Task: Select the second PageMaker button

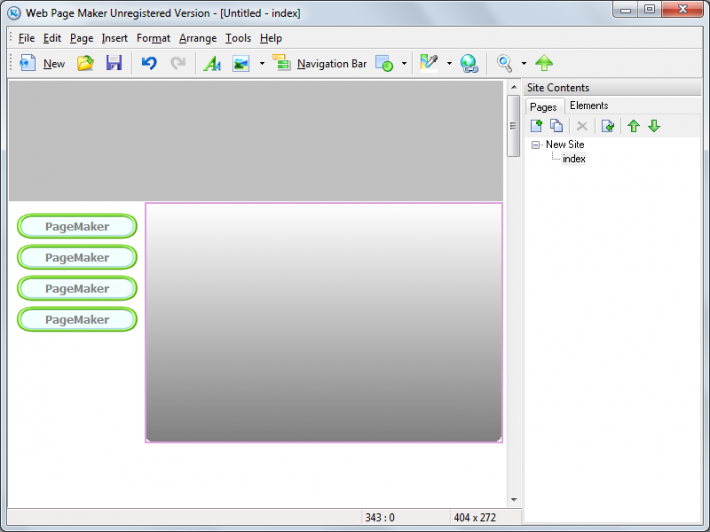Action: (77, 257)
